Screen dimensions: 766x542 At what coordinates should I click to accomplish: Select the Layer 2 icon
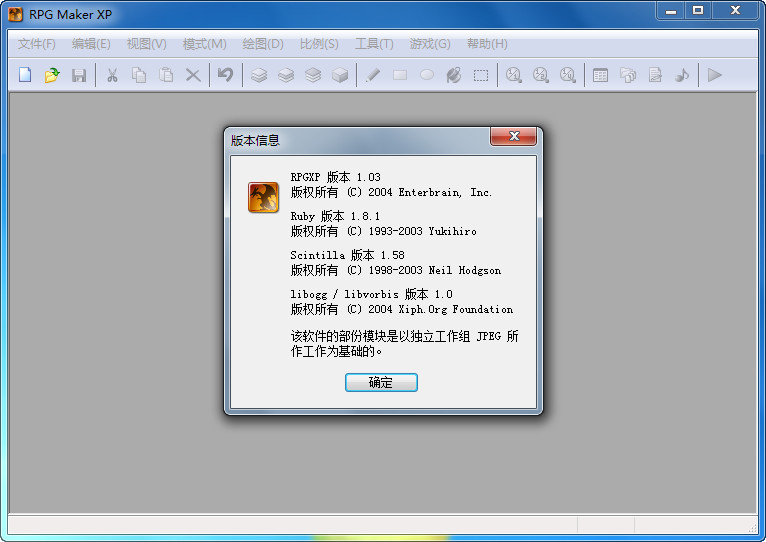(x=286, y=75)
